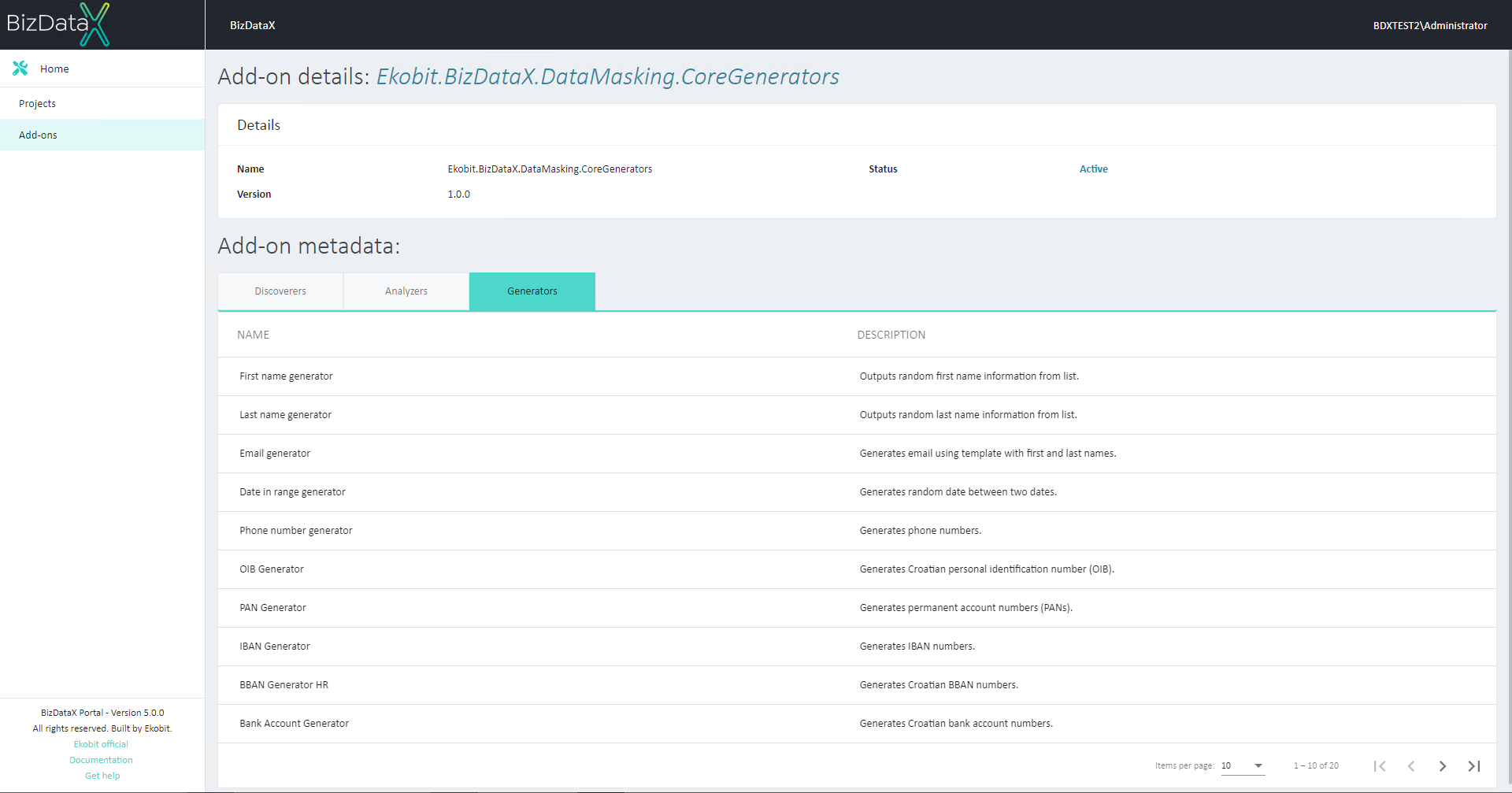
Task: Select the PAN Generator row
Action: point(857,608)
